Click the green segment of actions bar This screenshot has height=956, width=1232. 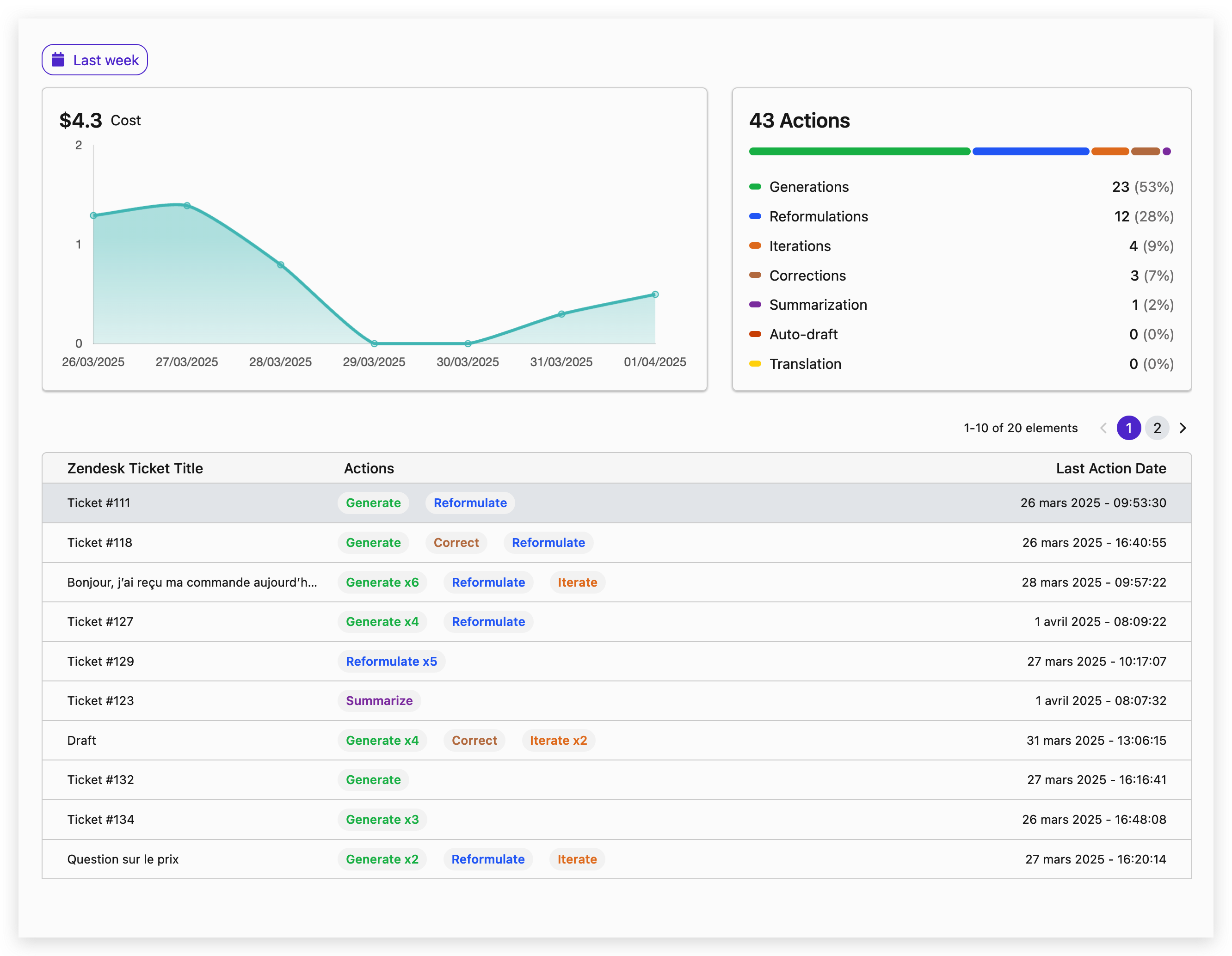click(x=859, y=151)
